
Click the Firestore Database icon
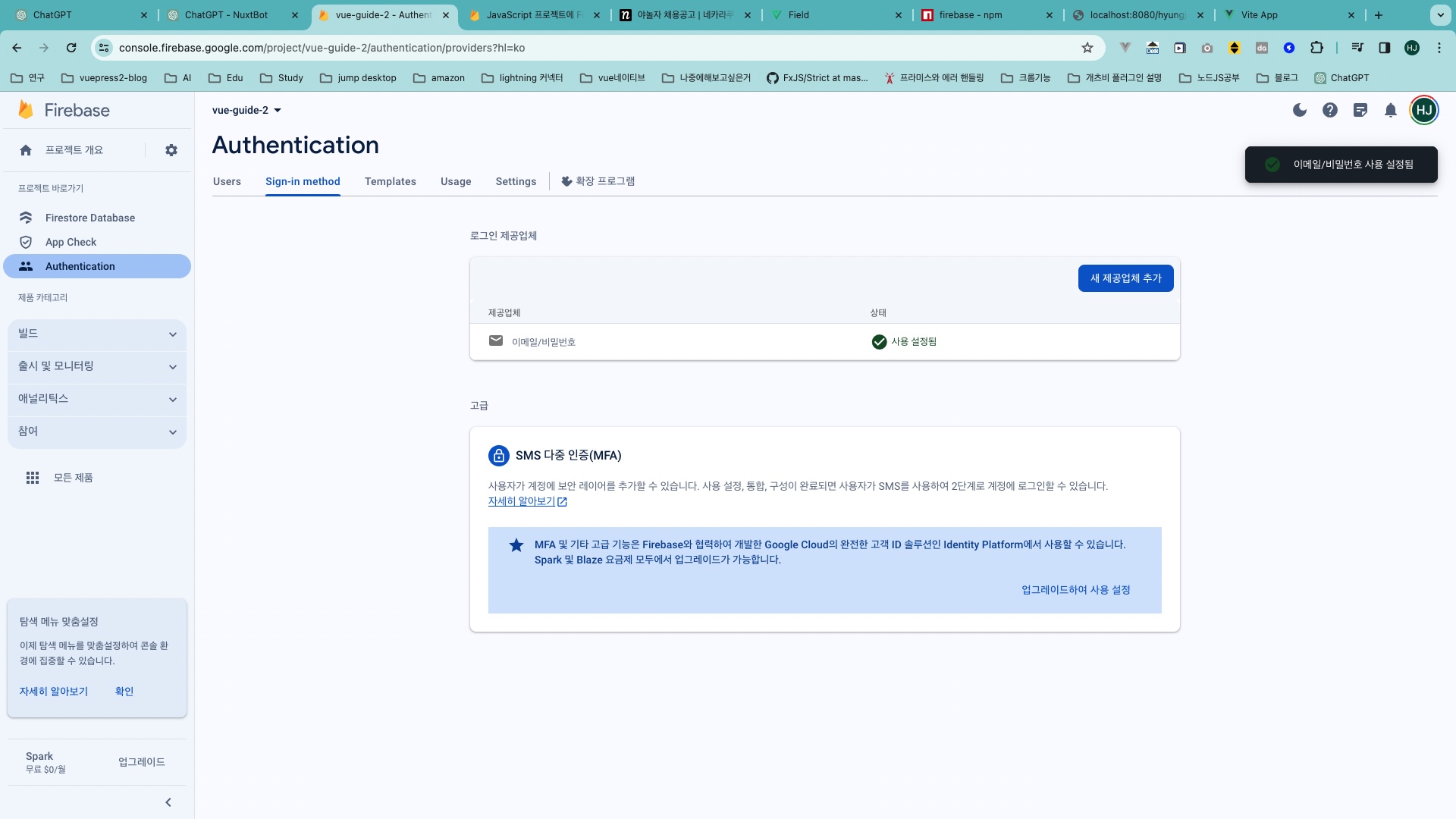click(26, 218)
